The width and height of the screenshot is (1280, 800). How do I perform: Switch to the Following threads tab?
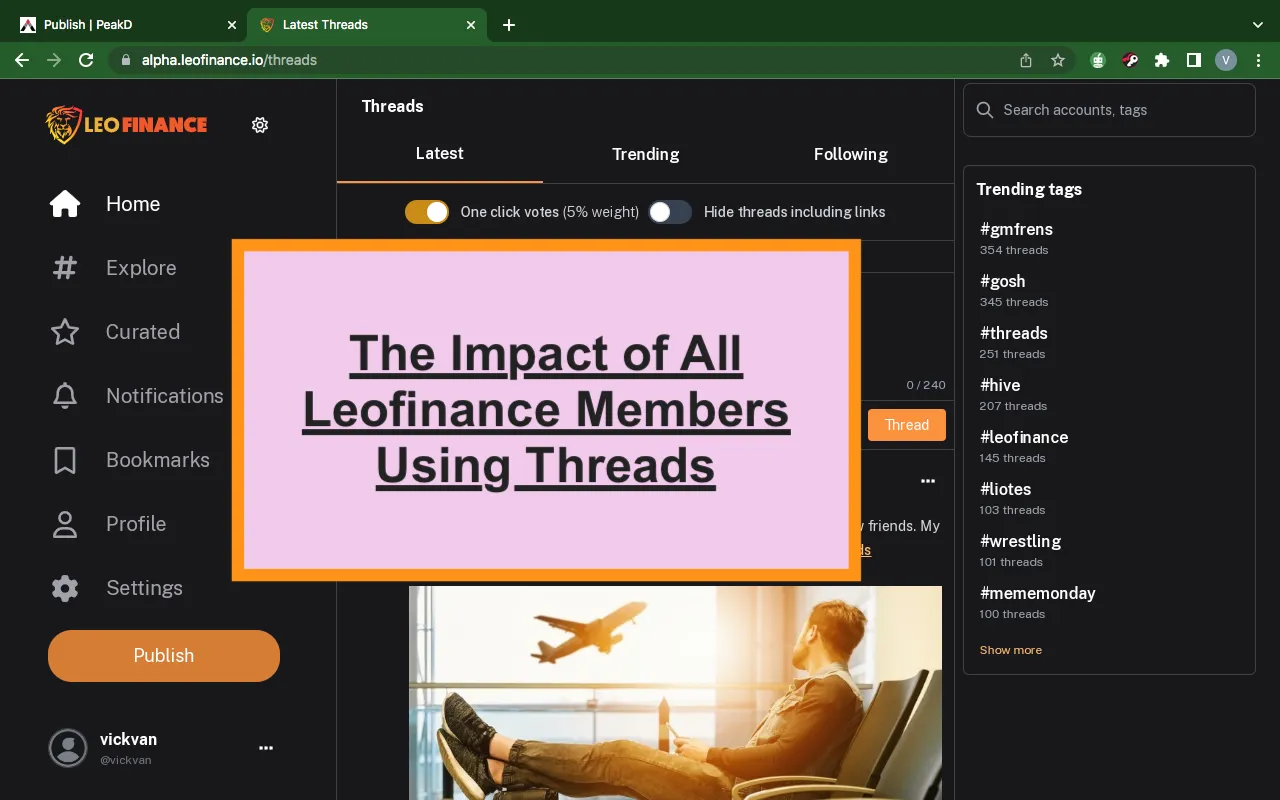851,154
